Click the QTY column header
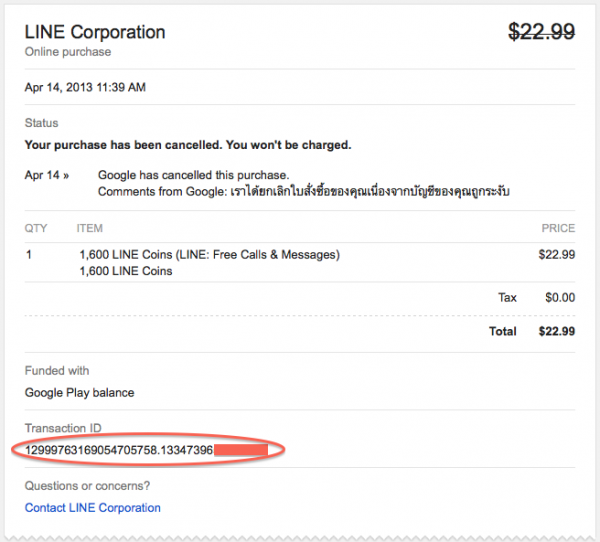This screenshot has height=542, width=600. coord(36,229)
